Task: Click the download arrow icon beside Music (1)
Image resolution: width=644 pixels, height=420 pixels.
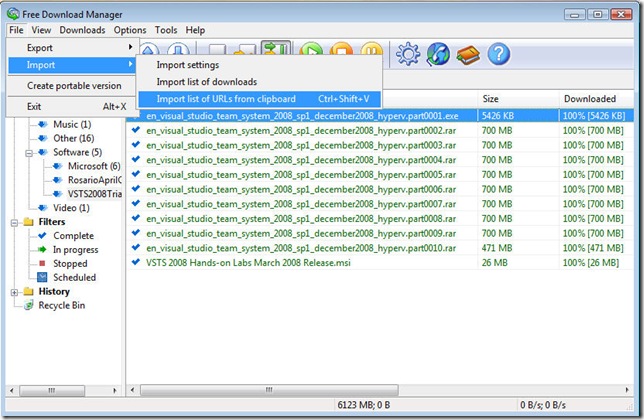Action: tap(42, 124)
